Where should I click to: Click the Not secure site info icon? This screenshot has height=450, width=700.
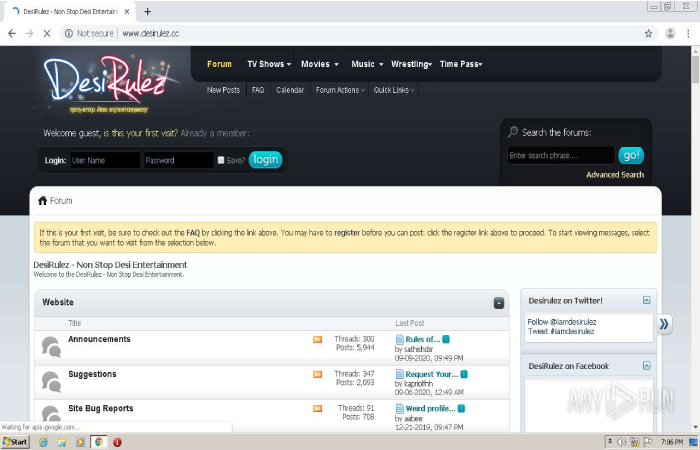point(69,33)
